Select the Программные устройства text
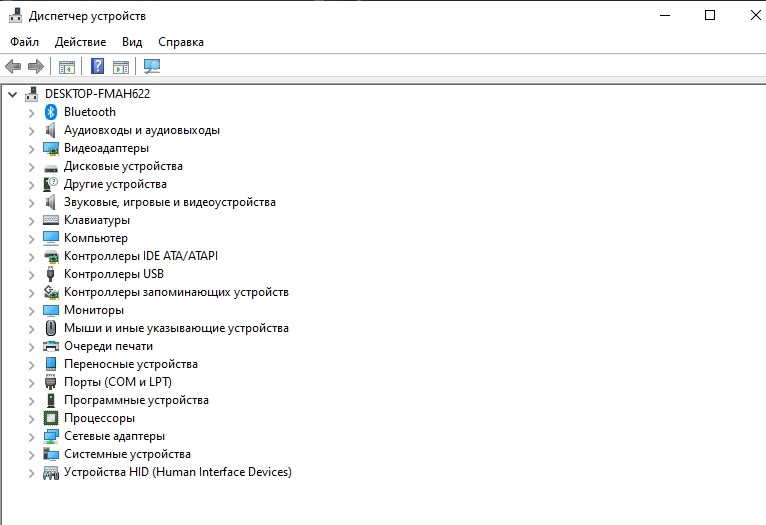 [136, 400]
